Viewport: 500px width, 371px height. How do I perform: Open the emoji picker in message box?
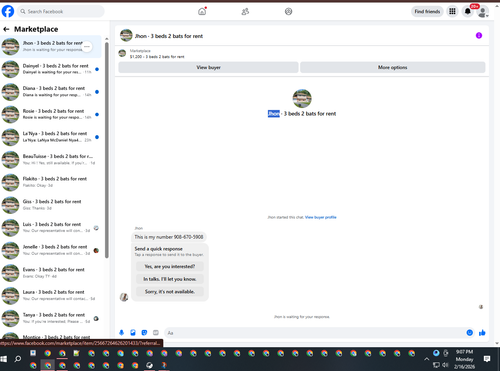coord(469,333)
